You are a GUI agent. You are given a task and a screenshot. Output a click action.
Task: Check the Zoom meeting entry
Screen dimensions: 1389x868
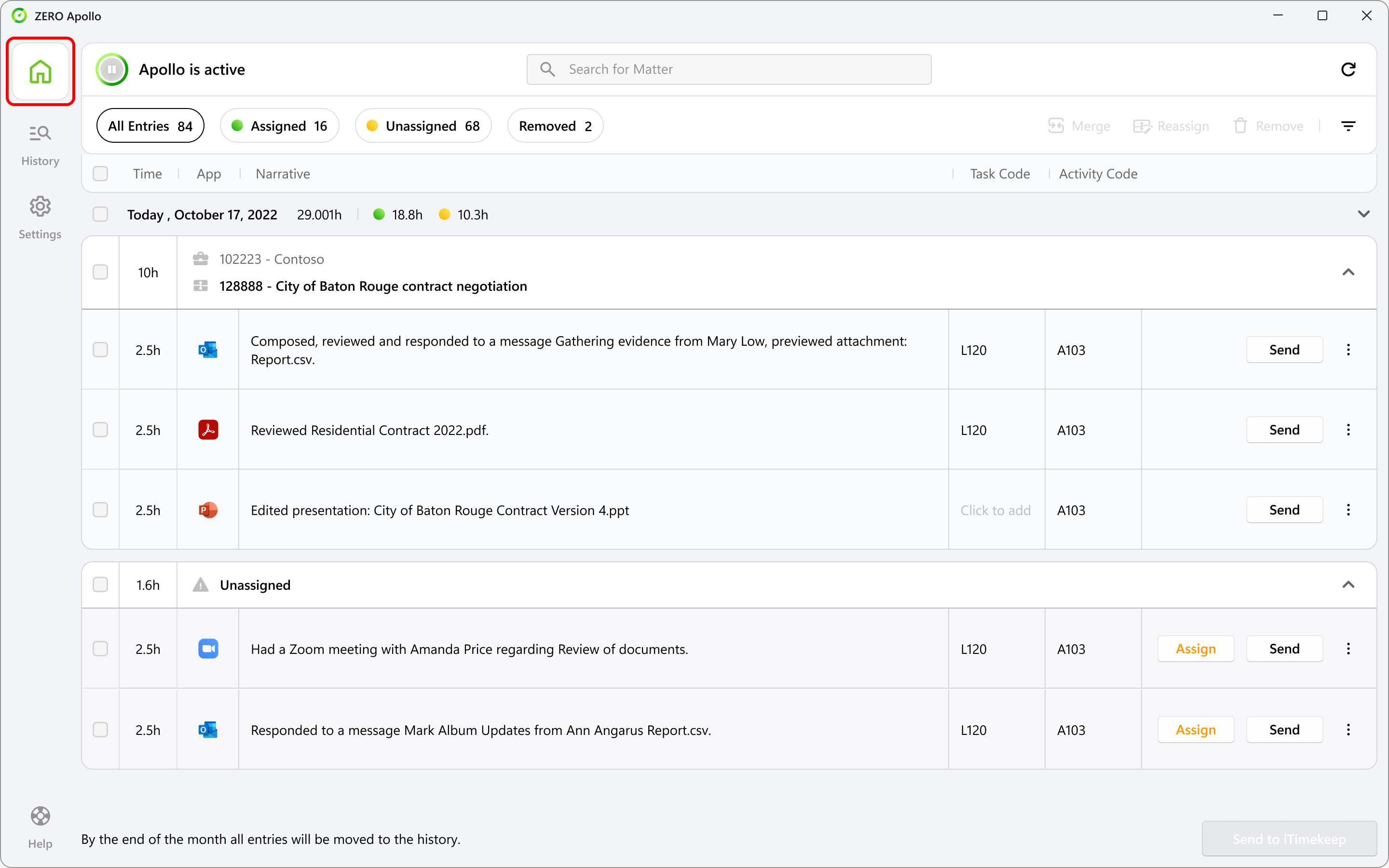click(100, 649)
